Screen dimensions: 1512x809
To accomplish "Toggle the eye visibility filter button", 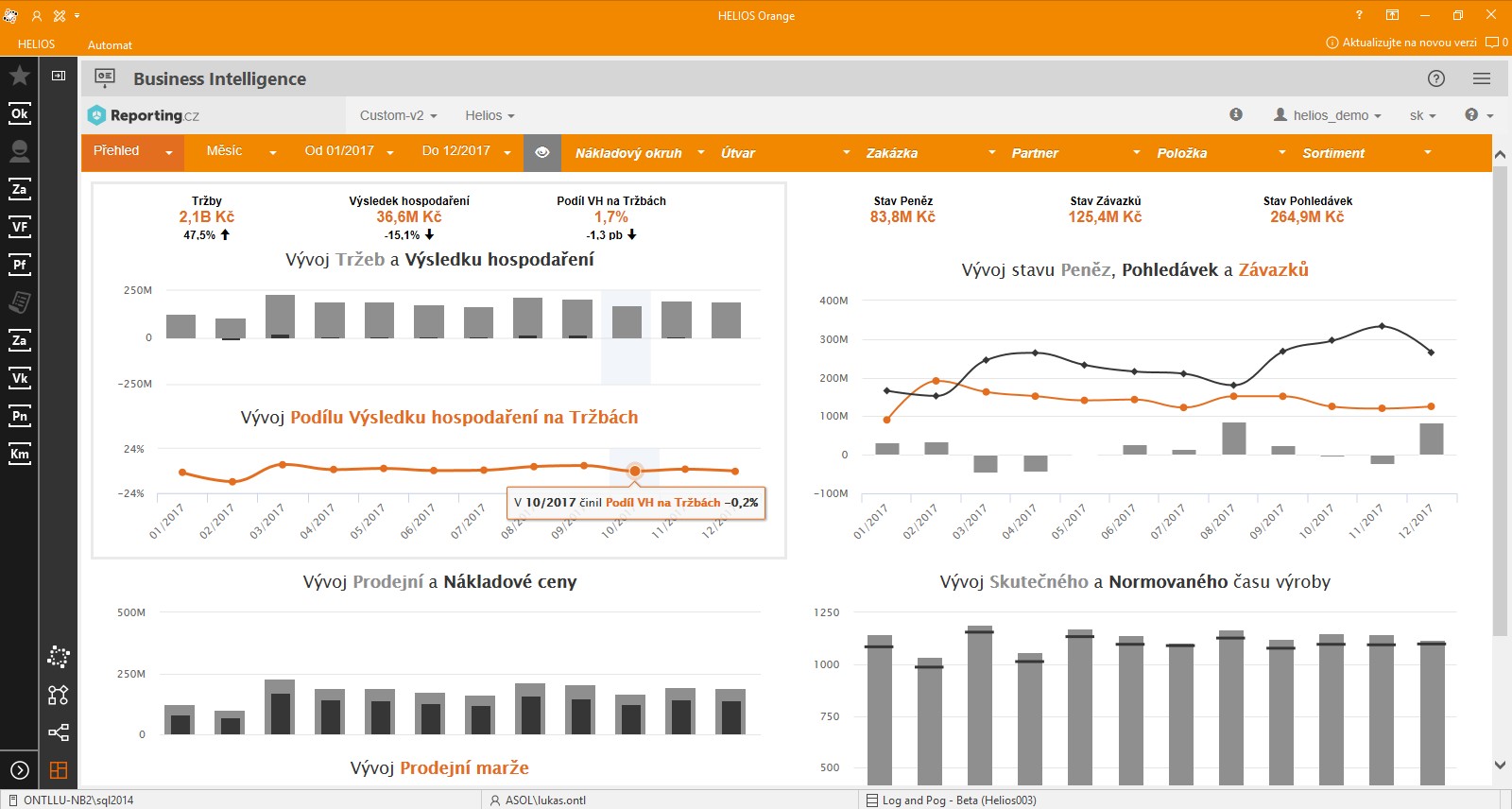I will tap(542, 152).
